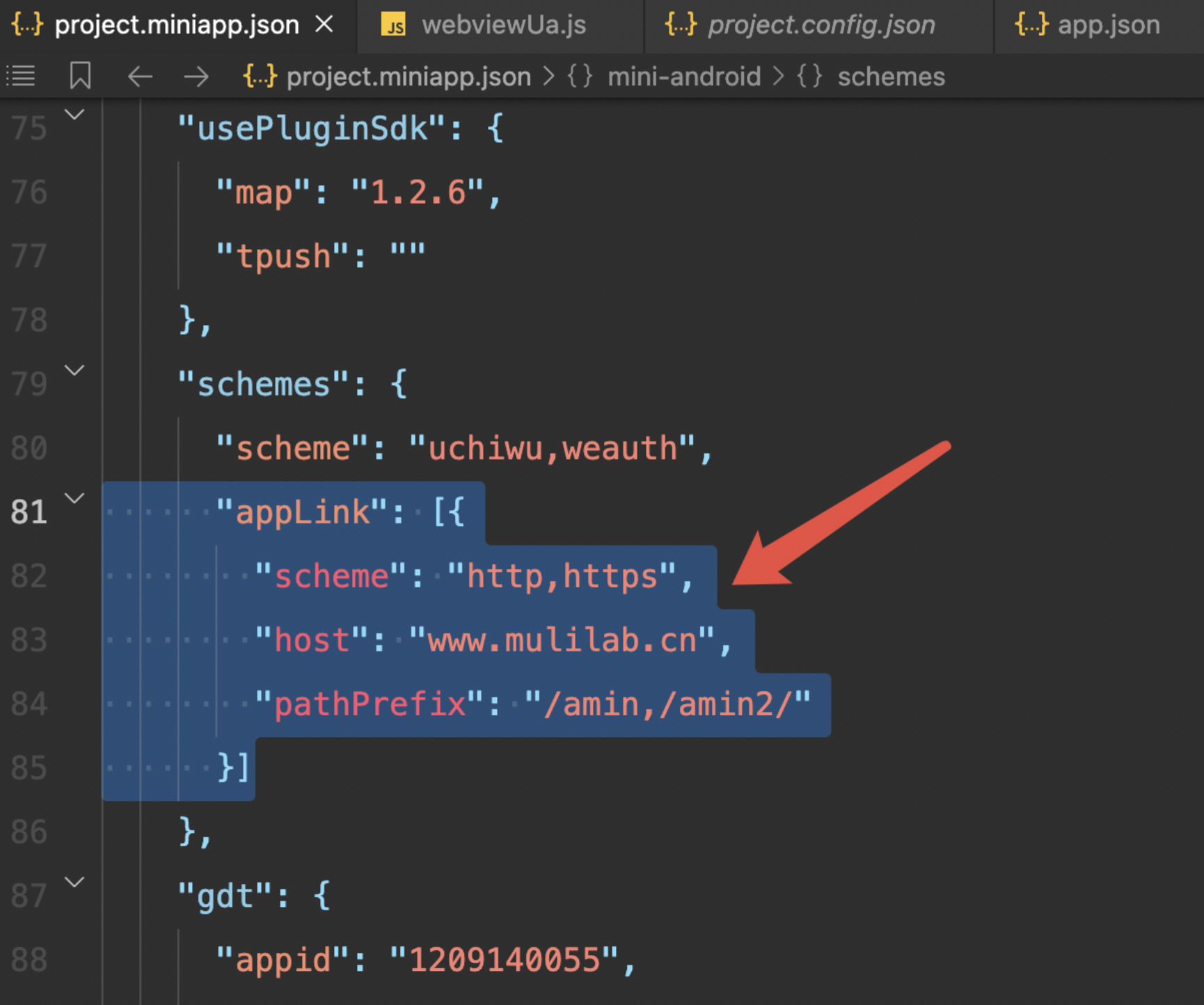
Task: Click the outline list icon in toolbar
Action: tap(21, 76)
